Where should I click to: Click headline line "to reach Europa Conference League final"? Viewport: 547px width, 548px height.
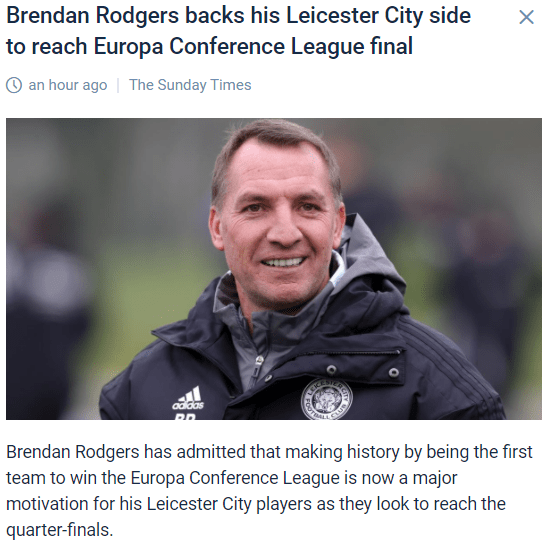click(209, 46)
